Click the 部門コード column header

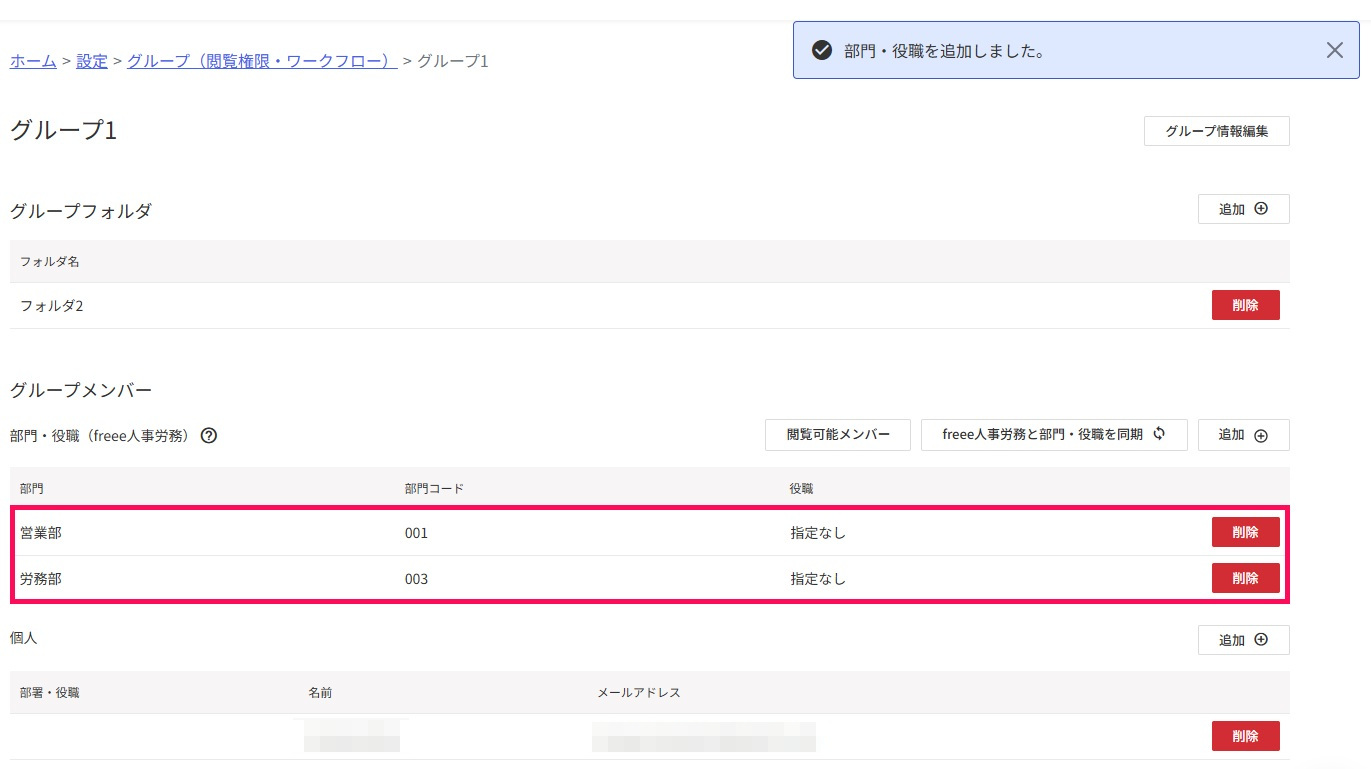(x=434, y=489)
